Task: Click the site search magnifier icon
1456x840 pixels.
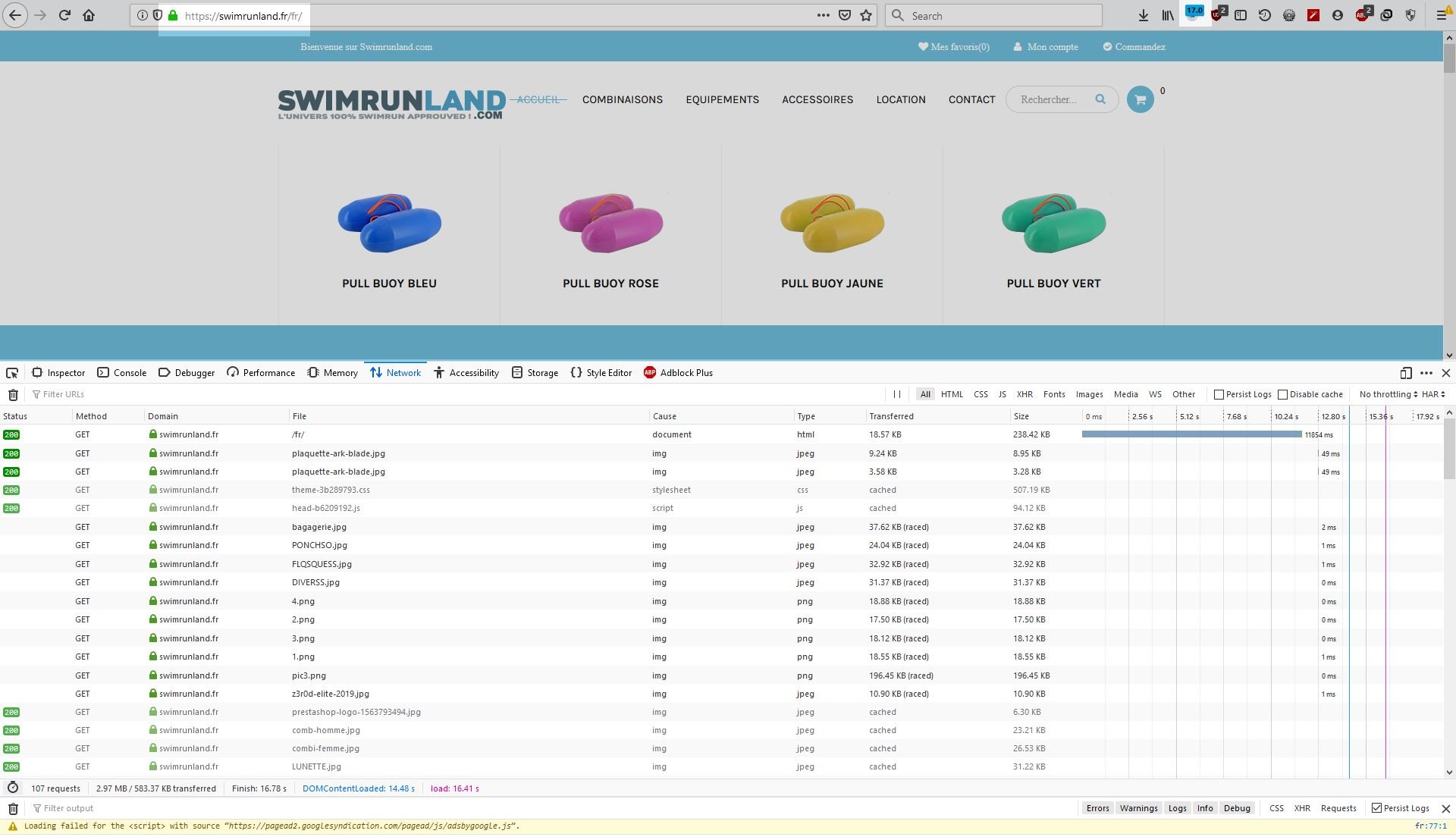Action: point(1100,99)
